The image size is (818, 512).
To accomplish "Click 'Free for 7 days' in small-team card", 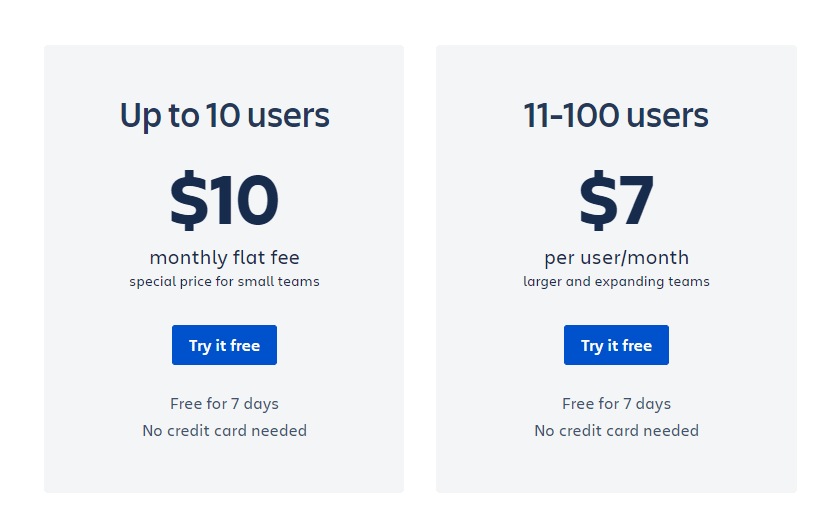I will tap(224, 404).
